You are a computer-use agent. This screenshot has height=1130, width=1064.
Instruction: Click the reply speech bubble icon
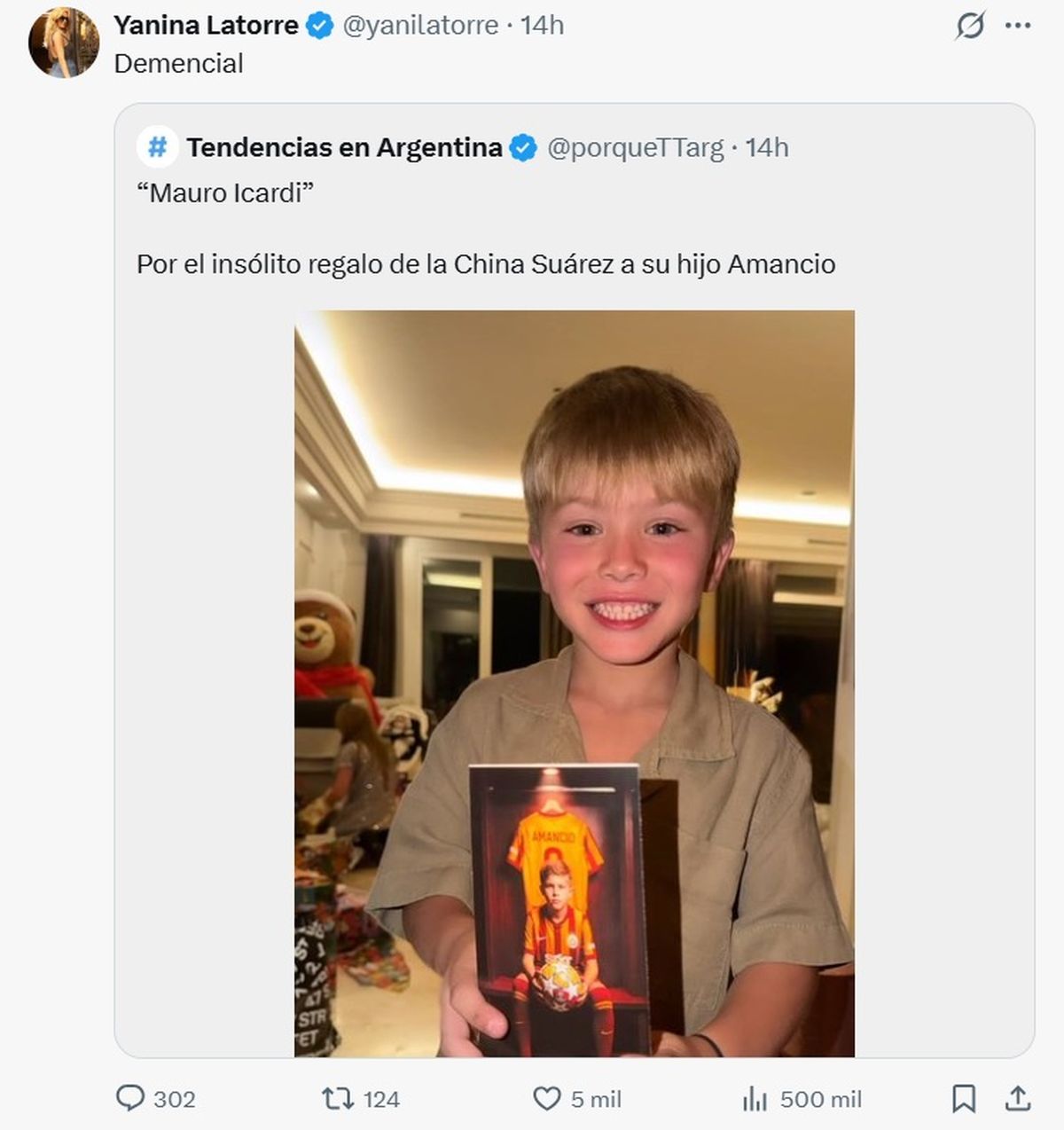pyautogui.click(x=130, y=1099)
